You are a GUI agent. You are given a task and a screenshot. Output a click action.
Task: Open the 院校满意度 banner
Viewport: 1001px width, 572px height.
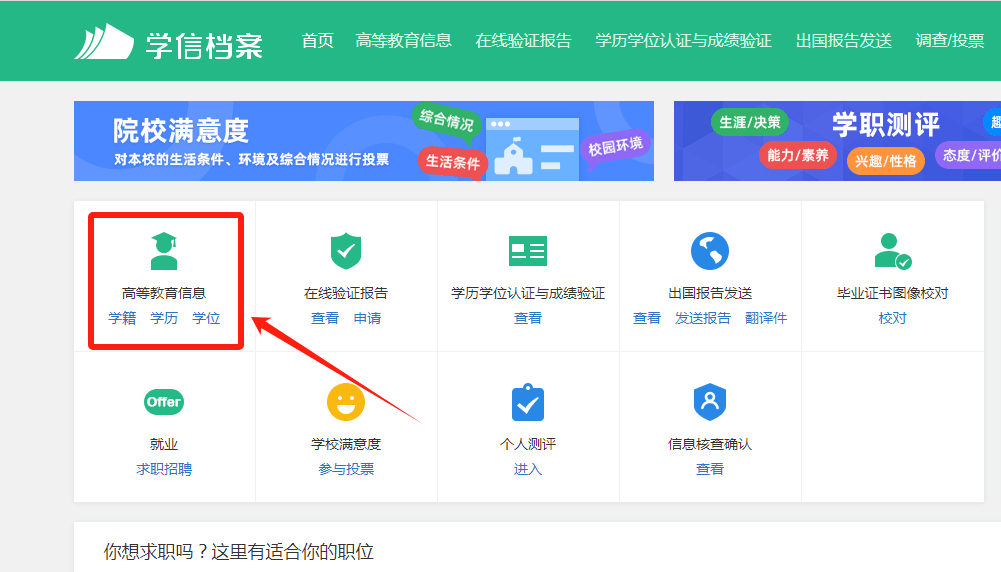tap(364, 141)
